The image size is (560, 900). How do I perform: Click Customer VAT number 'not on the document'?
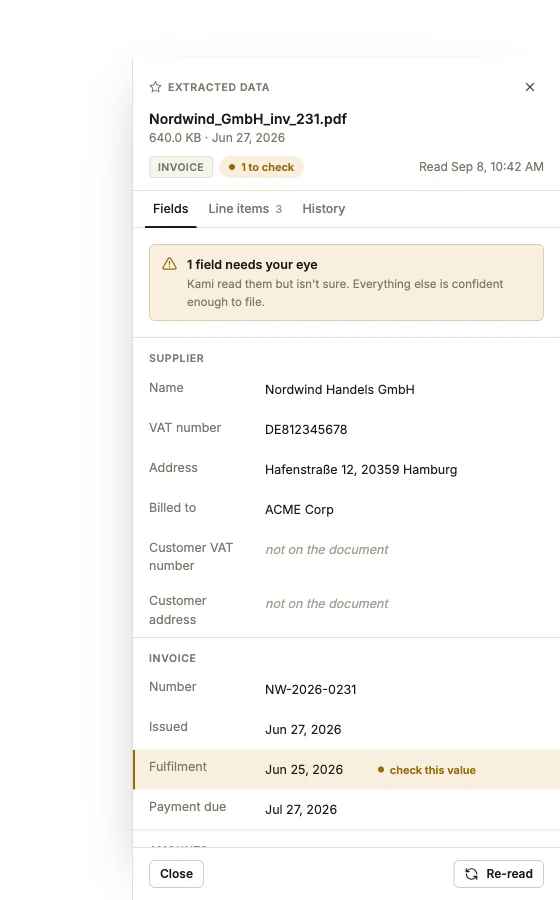pyautogui.click(x=326, y=550)
